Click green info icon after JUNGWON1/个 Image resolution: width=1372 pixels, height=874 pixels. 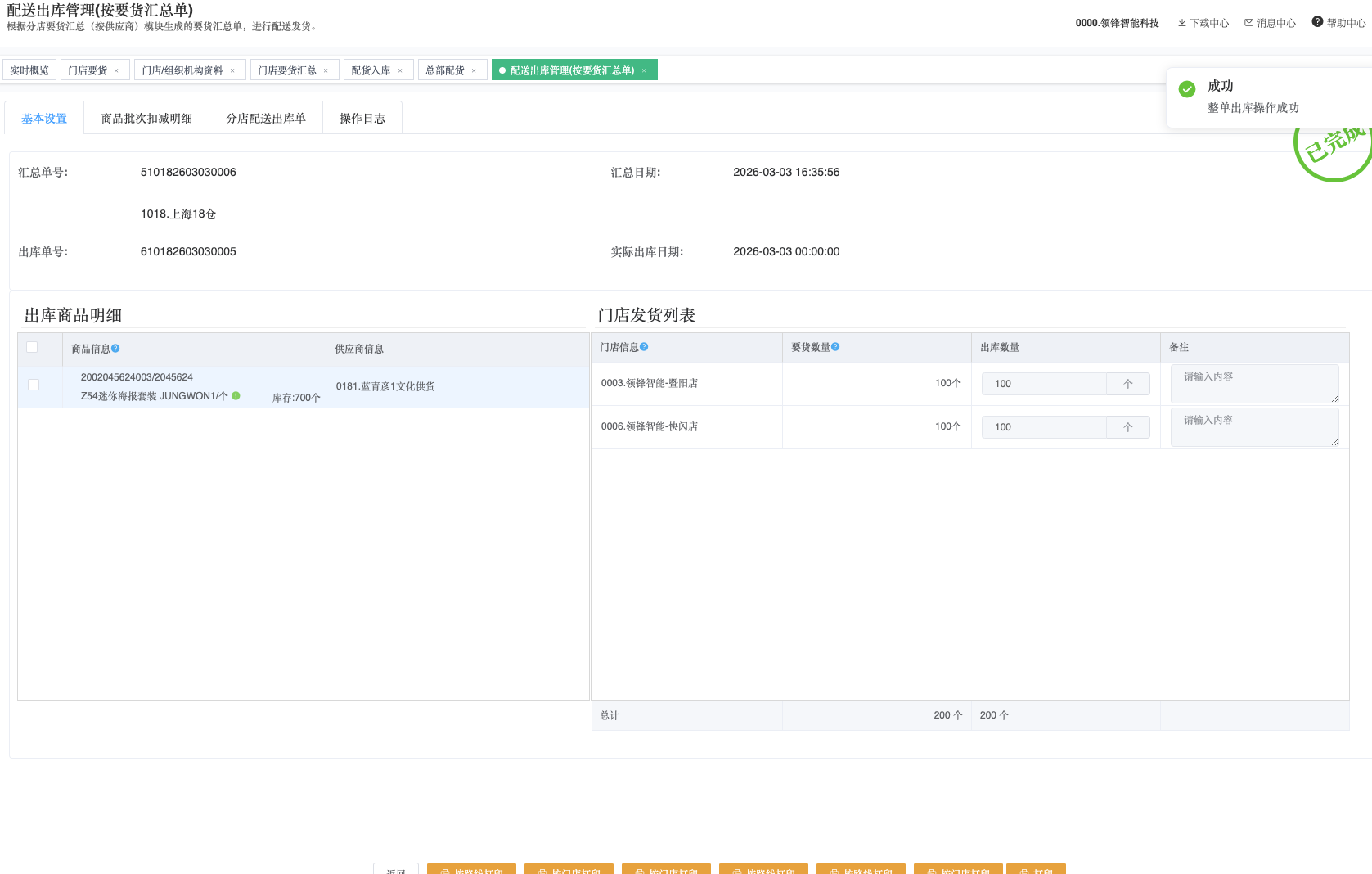point(236,396)
